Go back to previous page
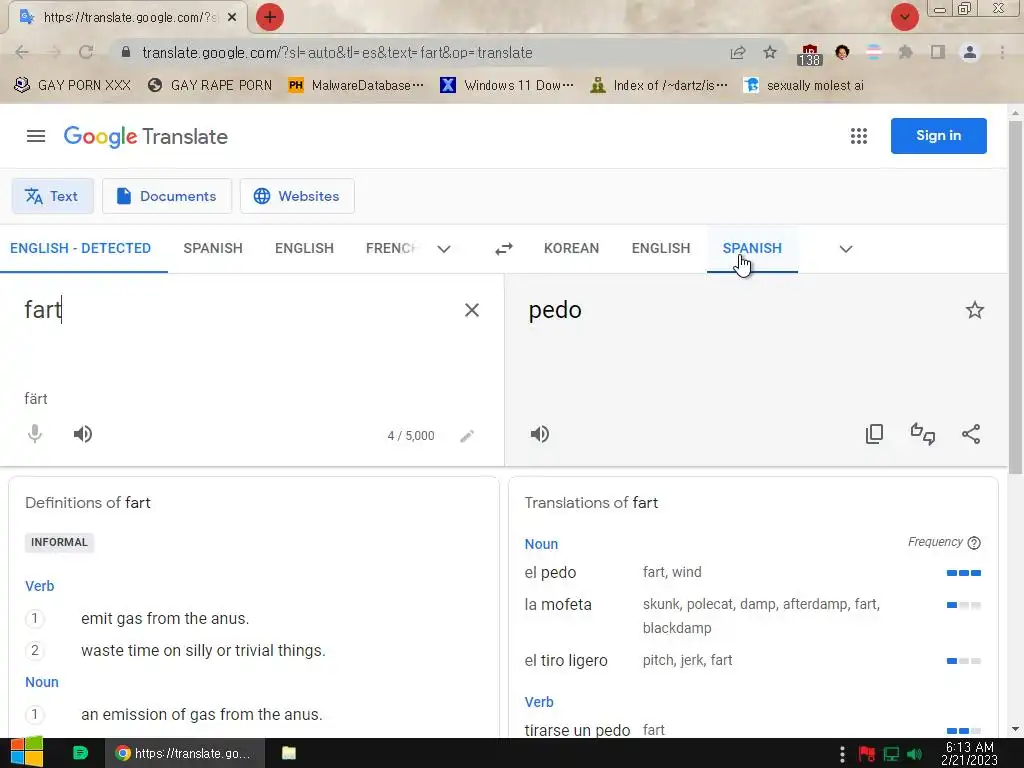This screenshot has width=1024, height=768. (x=22, y=52)
